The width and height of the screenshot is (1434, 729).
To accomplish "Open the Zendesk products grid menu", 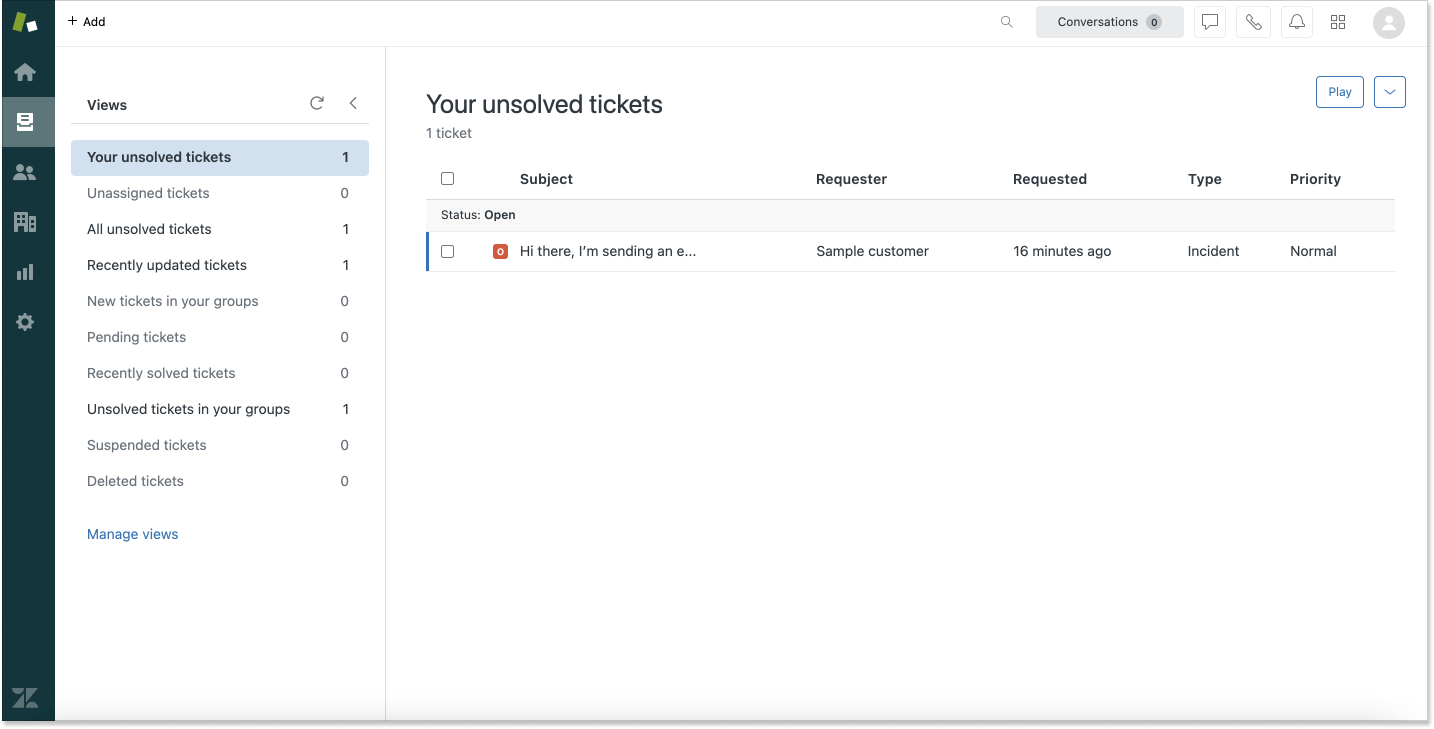I will [1338, 22].
